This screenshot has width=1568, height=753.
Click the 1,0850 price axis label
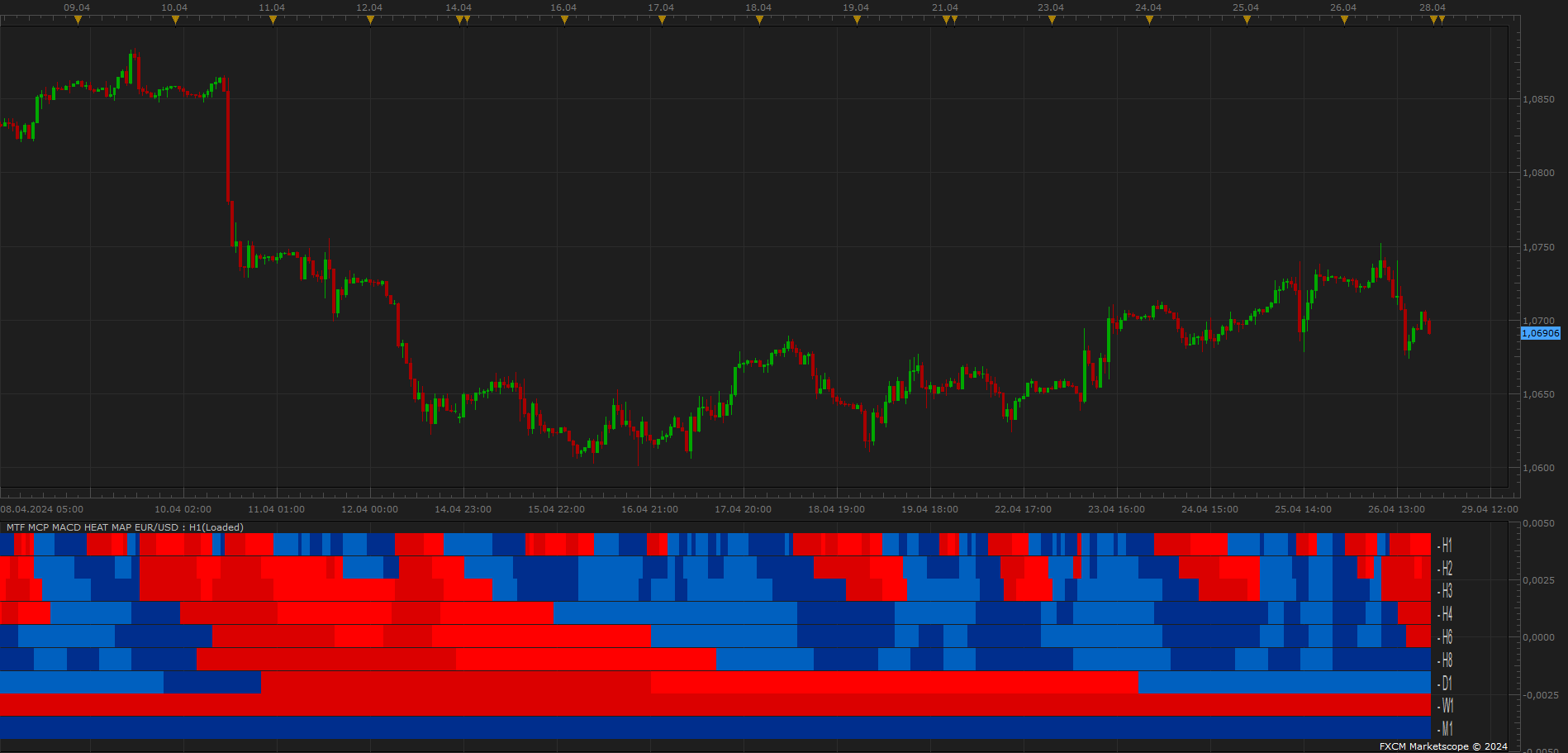pos(1538,99)
